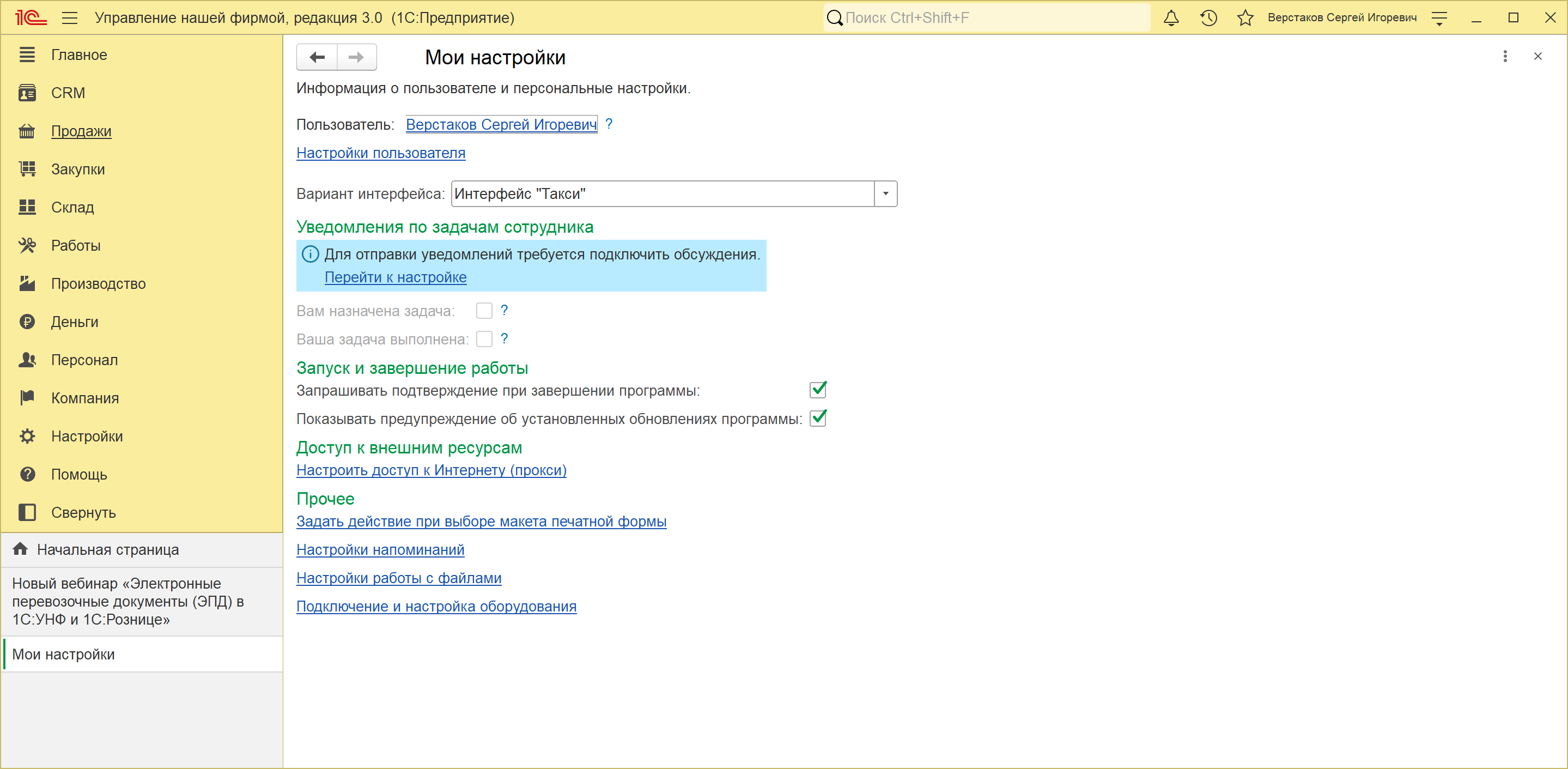The image size is (1568, 769).
Task: Select the Мои настройки tab
Action: (x=142, y=655)
